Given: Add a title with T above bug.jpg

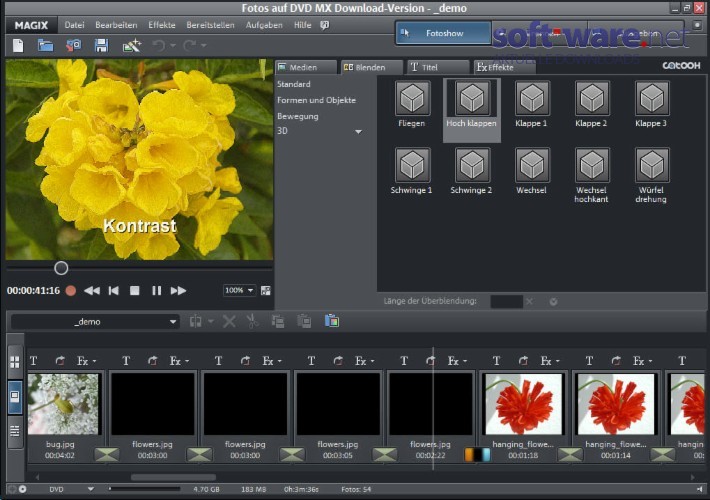Looking at the screenshot, I should pos(34,361).
